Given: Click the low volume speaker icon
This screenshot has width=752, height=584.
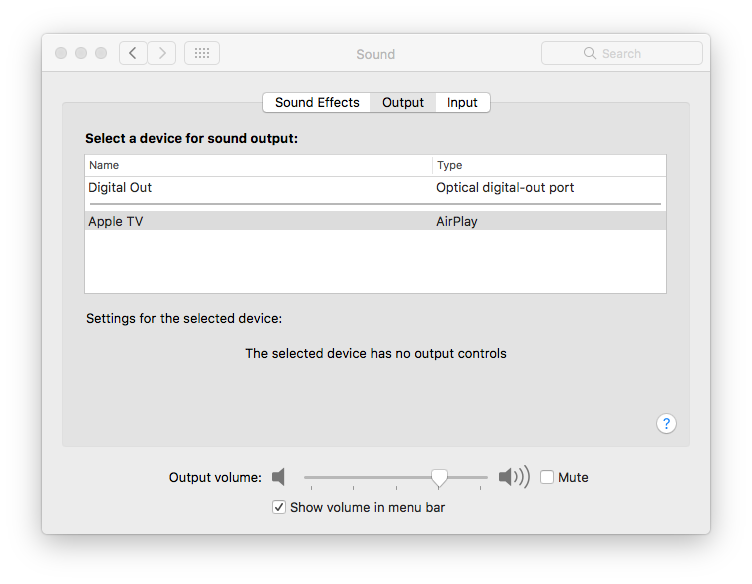Looking at the screenshot, I should (x=279, y=477).
